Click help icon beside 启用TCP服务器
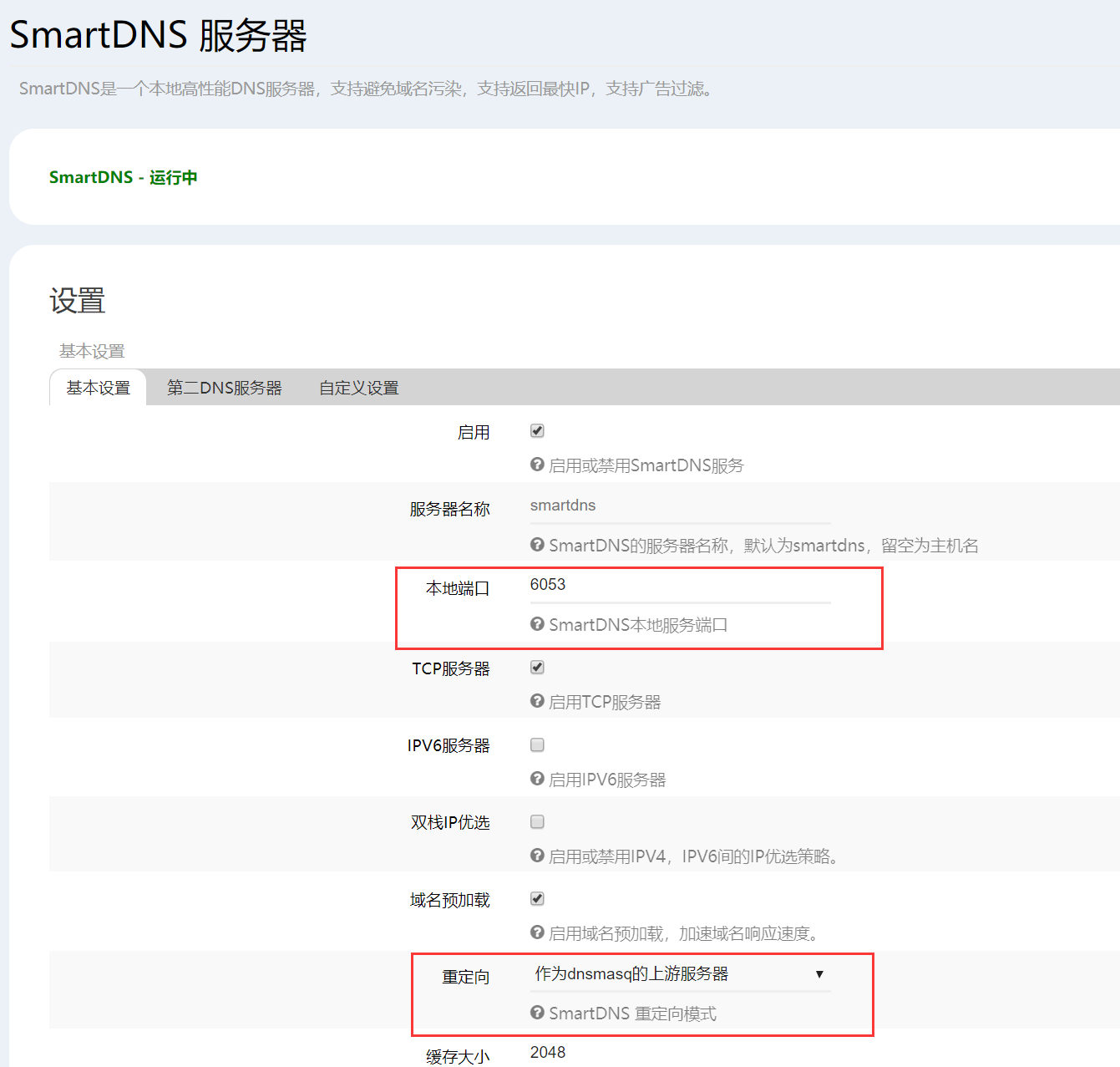The height and width of the screenshot is (1067, 1120). tap(537, 701)
